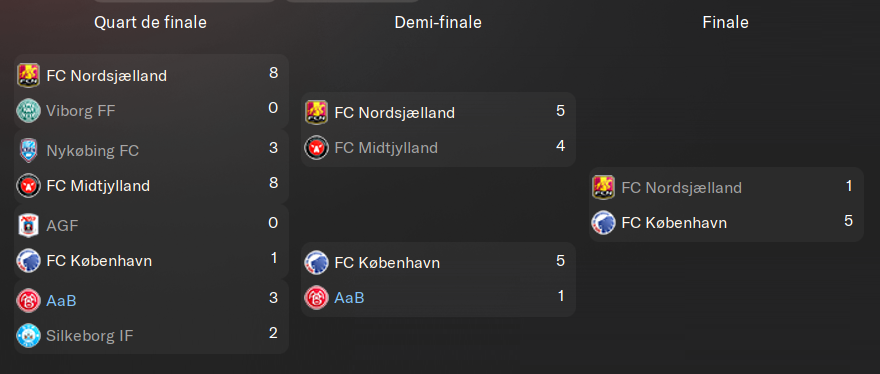Click FC Midtjylland crest in quarter-final
This screenshot has height=374, width=880.
(28, 186)
